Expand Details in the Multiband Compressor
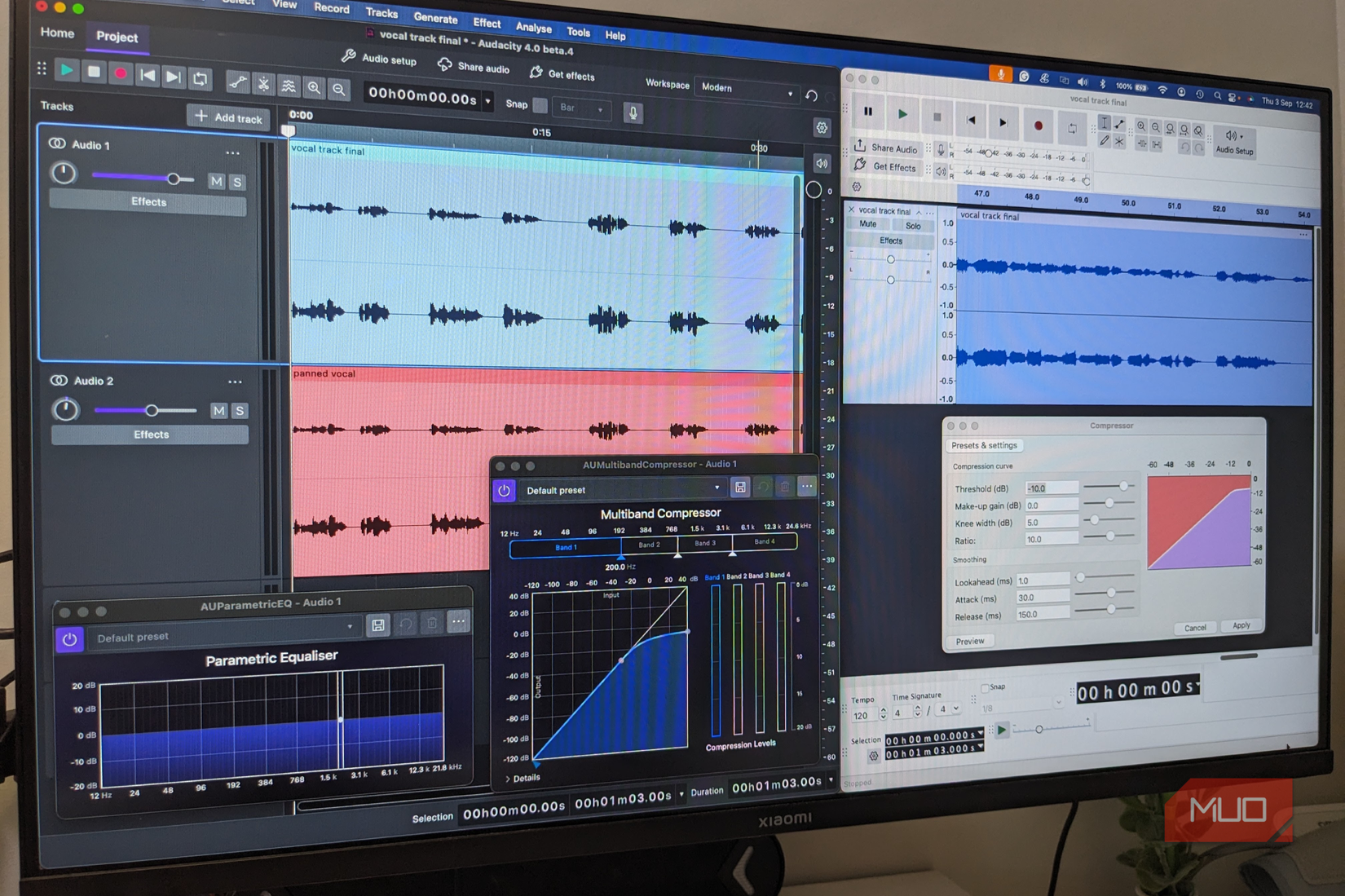Screen dimensions: 1345x896 point(523,778)
